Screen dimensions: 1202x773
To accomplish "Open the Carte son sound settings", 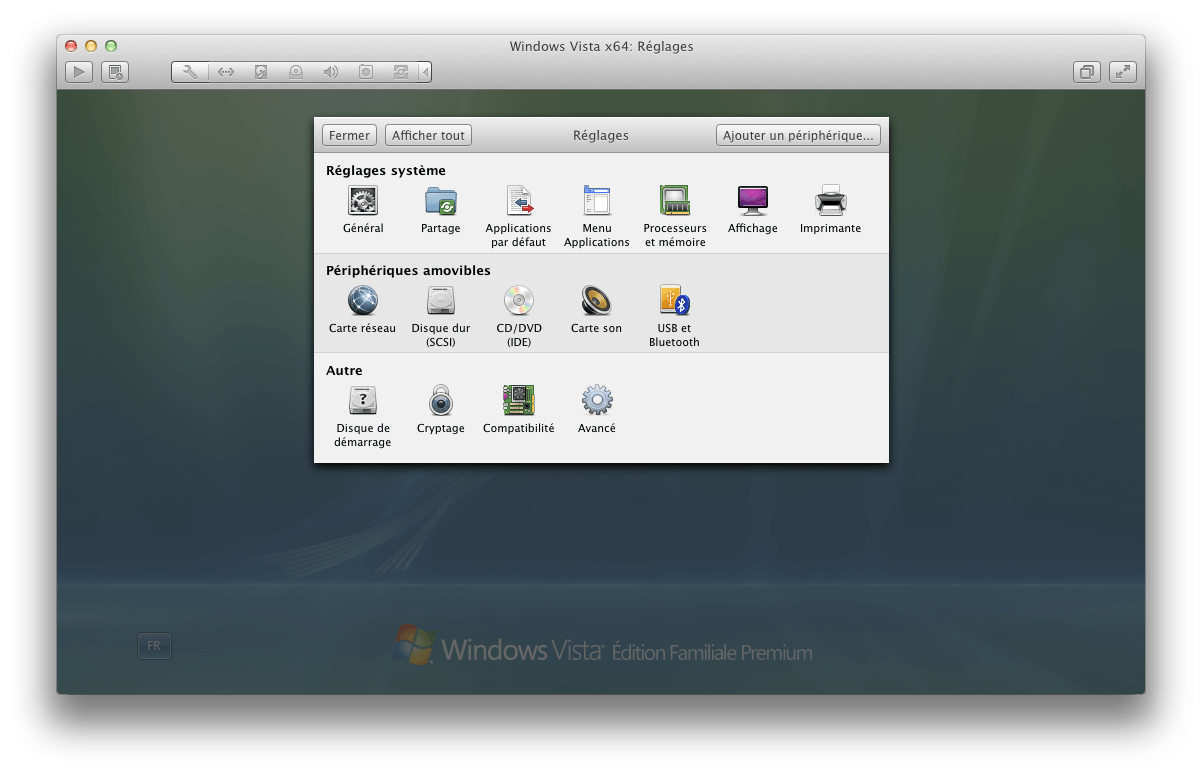I will 596,310.
